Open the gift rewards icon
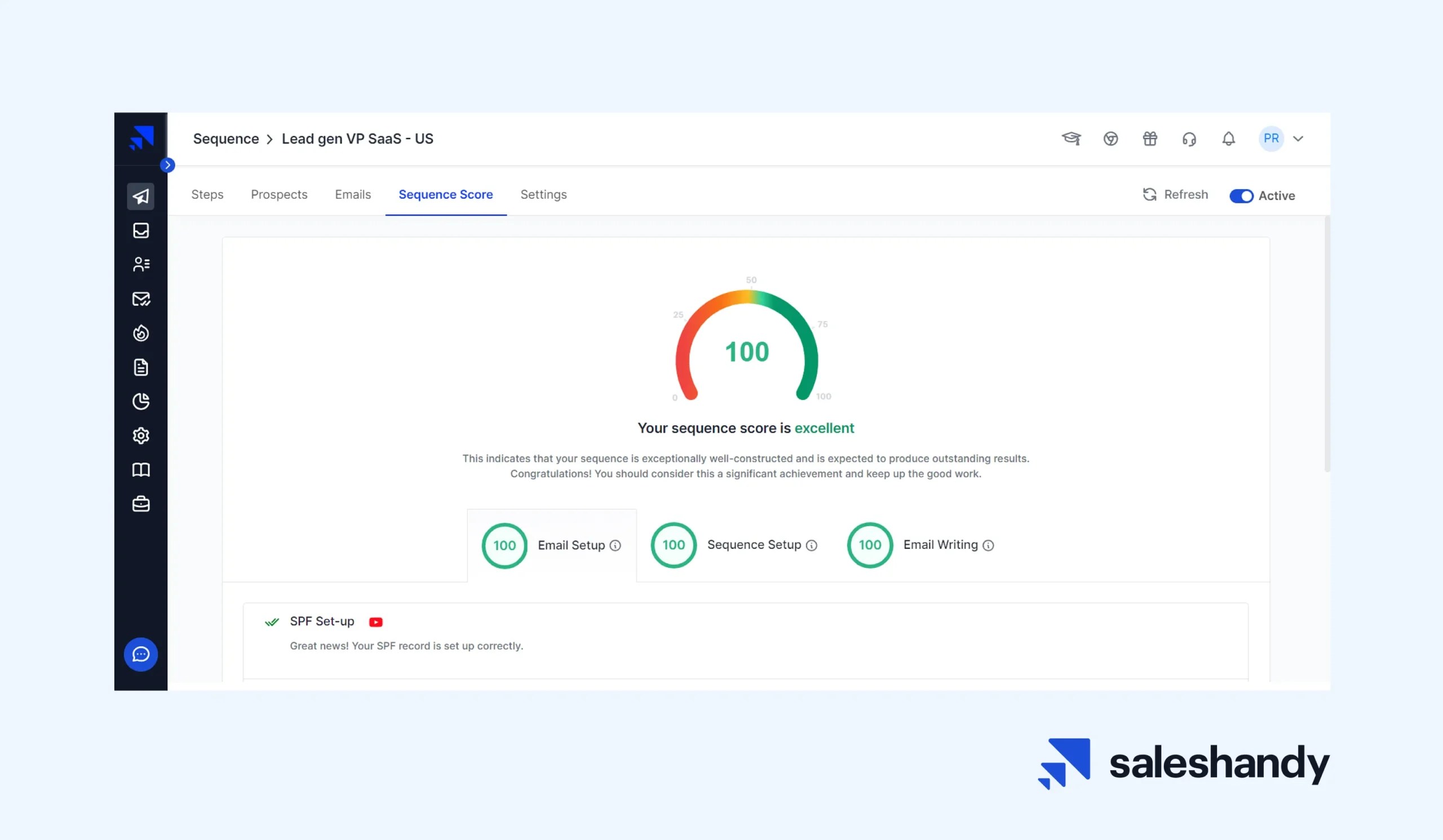The image size is (1443, 840). [x=1150, y=139]
